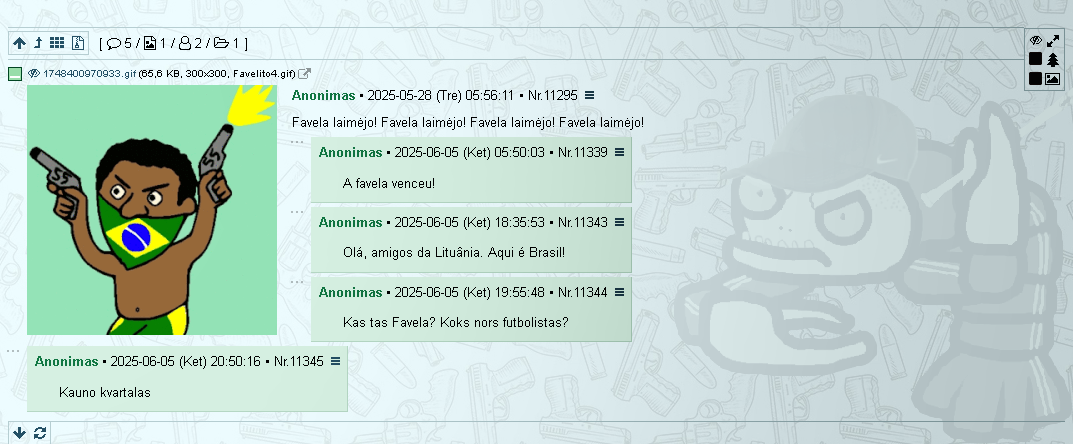Open post menu for Nr.11339
Viewport: 1073px width, 444px height.
pos(619,152)
